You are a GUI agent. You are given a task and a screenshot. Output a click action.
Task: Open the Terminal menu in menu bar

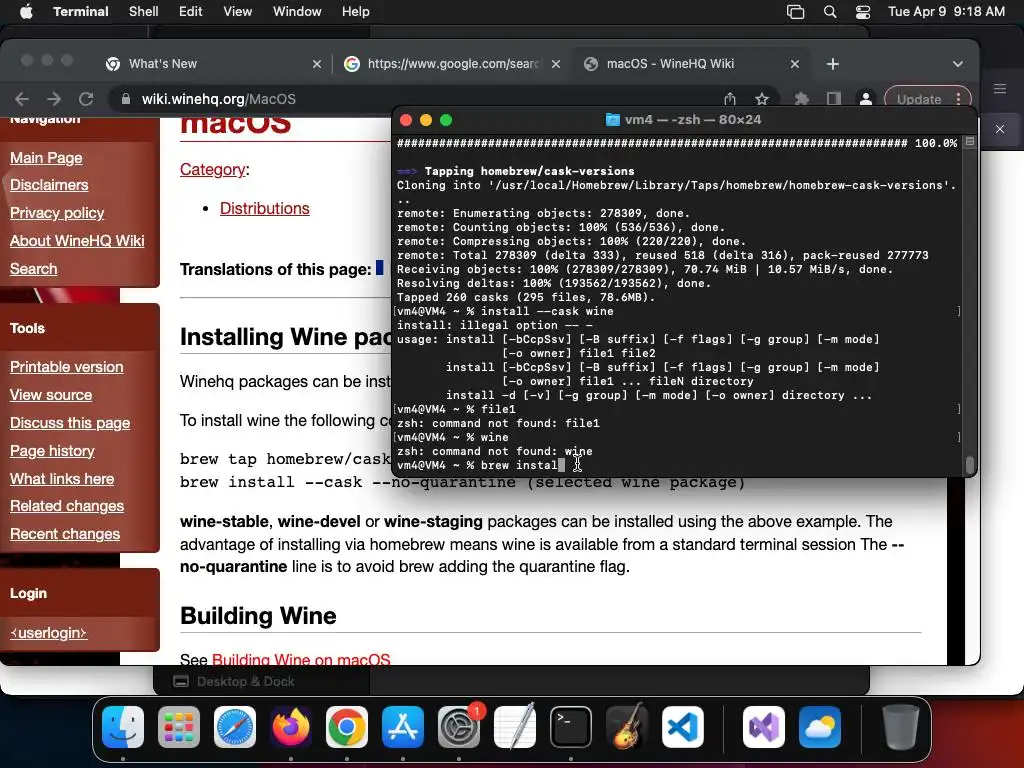coord(81,12)
